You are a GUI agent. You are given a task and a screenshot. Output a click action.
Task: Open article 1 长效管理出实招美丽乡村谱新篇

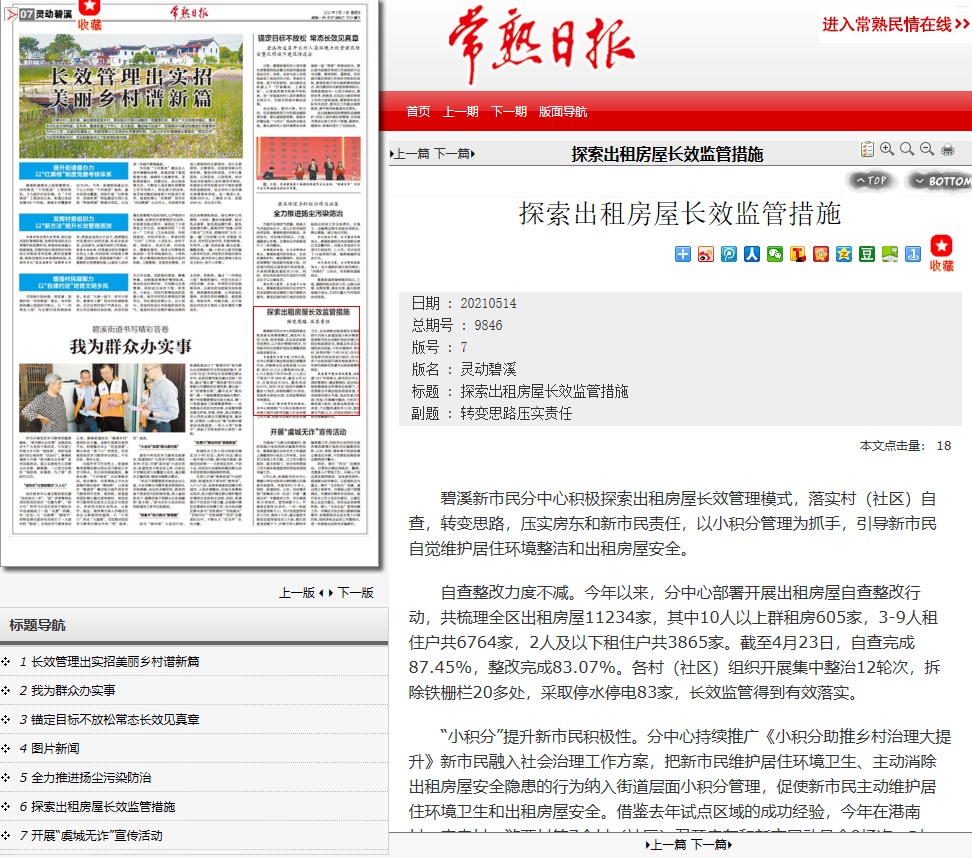point(115,661)
